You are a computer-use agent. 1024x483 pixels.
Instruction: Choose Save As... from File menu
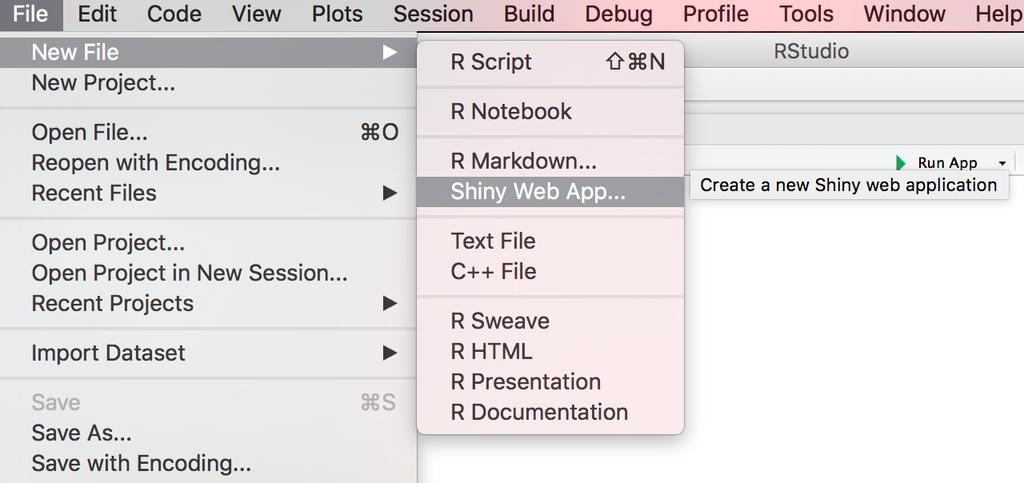tap(208, 433)
